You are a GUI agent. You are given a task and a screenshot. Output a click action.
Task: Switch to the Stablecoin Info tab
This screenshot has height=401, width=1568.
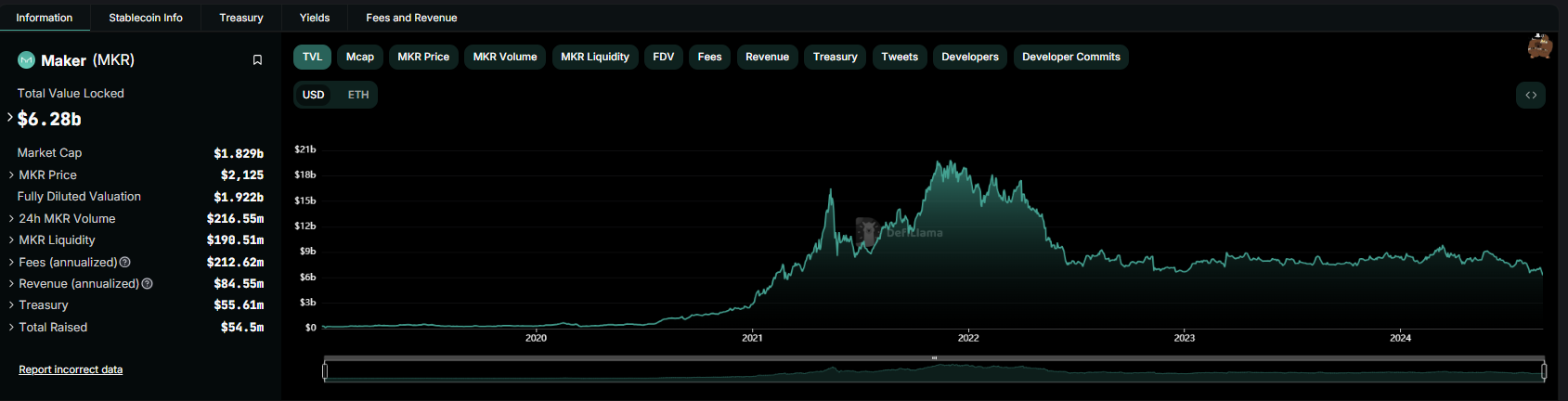point(146,18)
